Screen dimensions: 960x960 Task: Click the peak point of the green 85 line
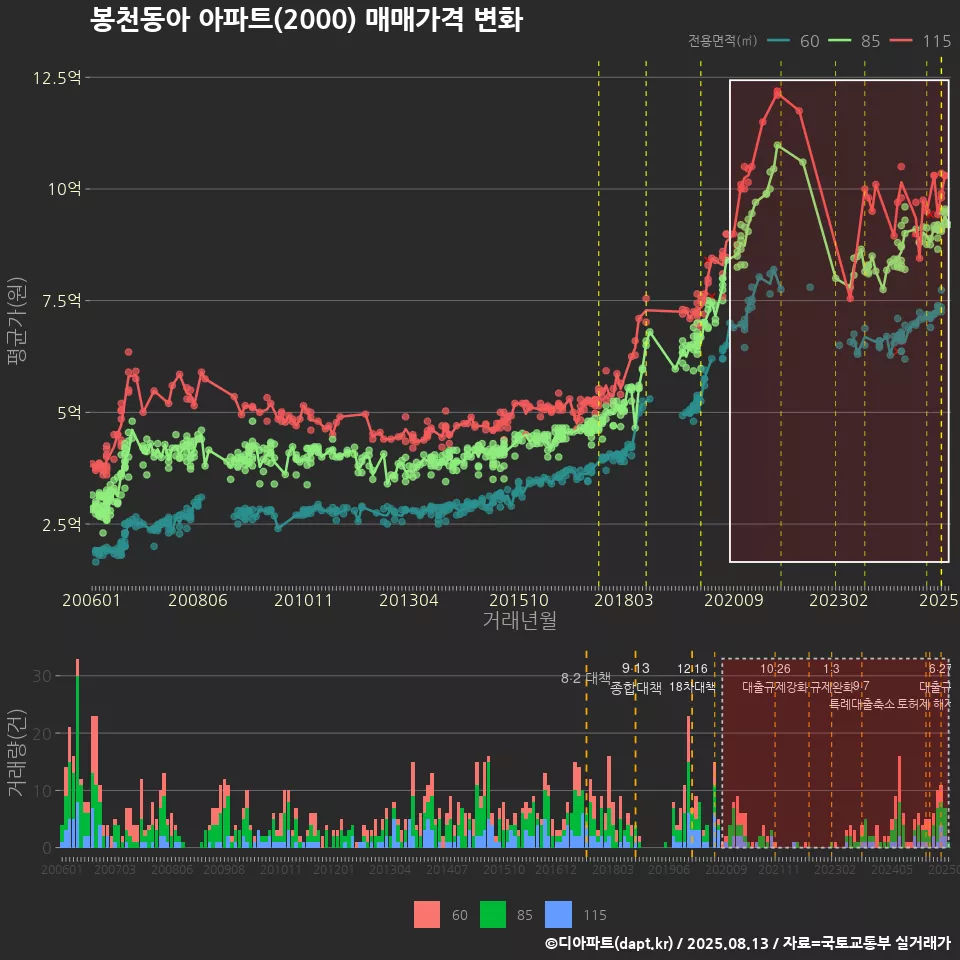pyautogui.click(x=778, y=145)
